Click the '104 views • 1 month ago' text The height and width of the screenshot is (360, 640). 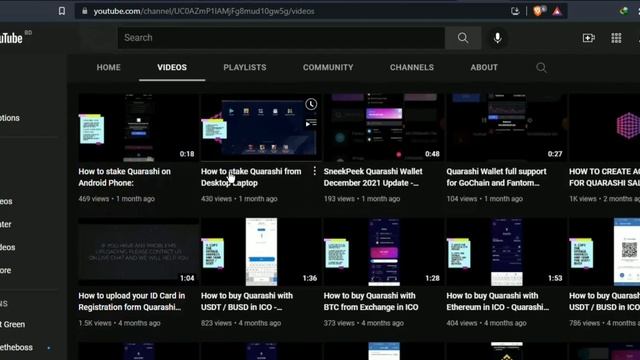[484, 199]
